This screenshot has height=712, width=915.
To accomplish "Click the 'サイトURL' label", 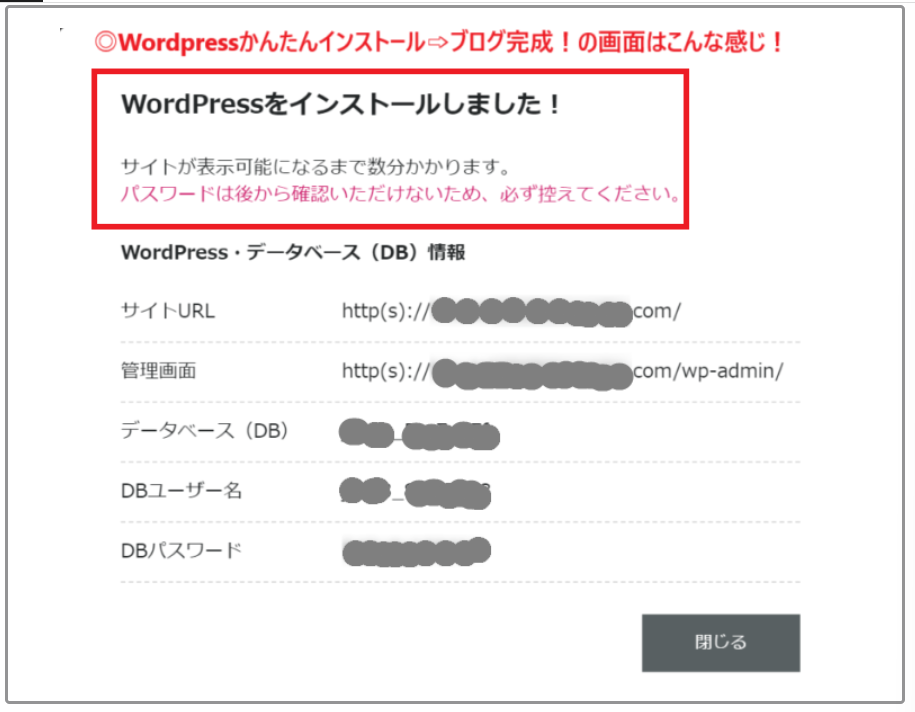I will tap(168, 311).
